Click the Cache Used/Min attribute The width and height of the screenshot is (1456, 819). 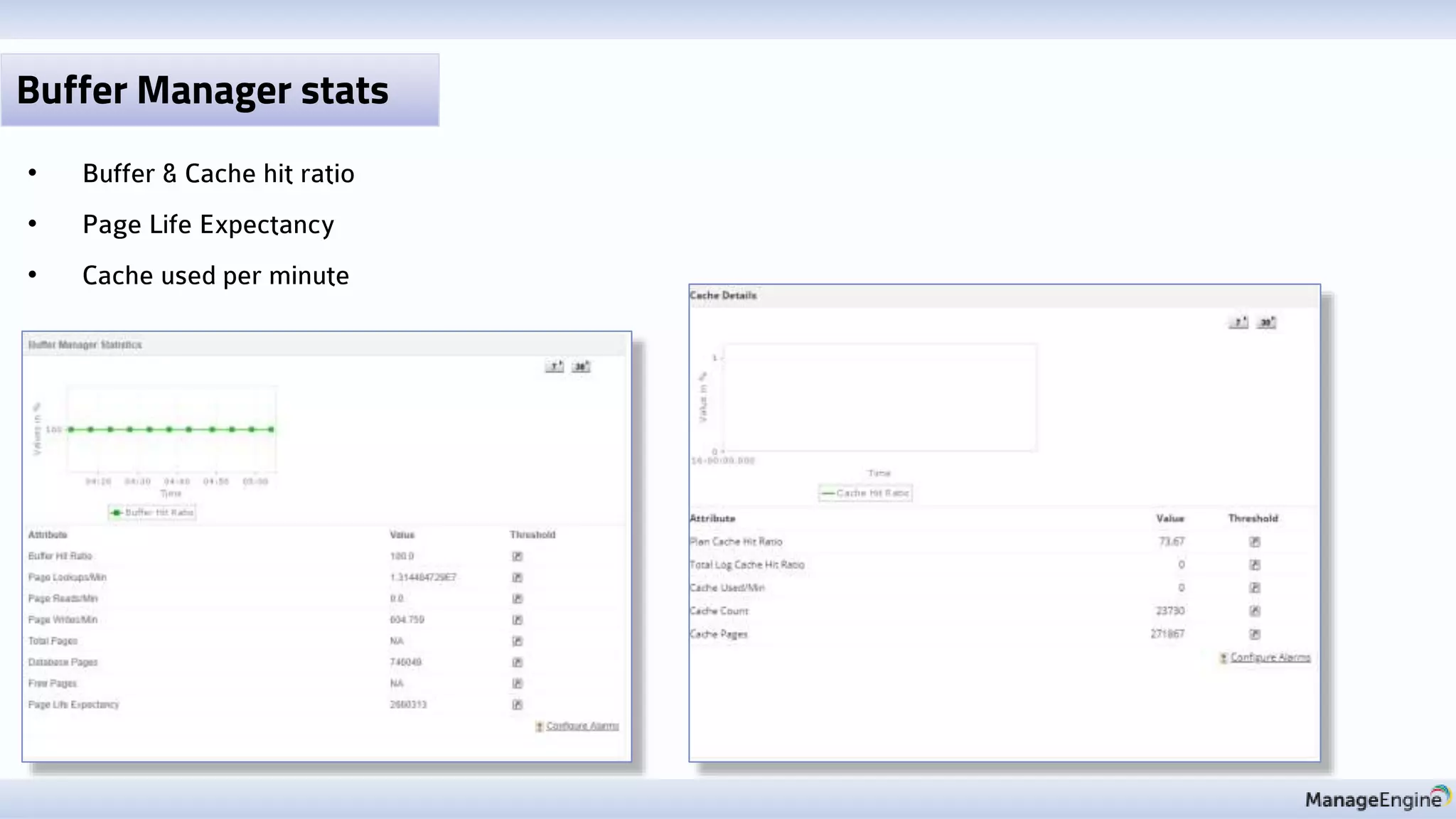(727, 588)
